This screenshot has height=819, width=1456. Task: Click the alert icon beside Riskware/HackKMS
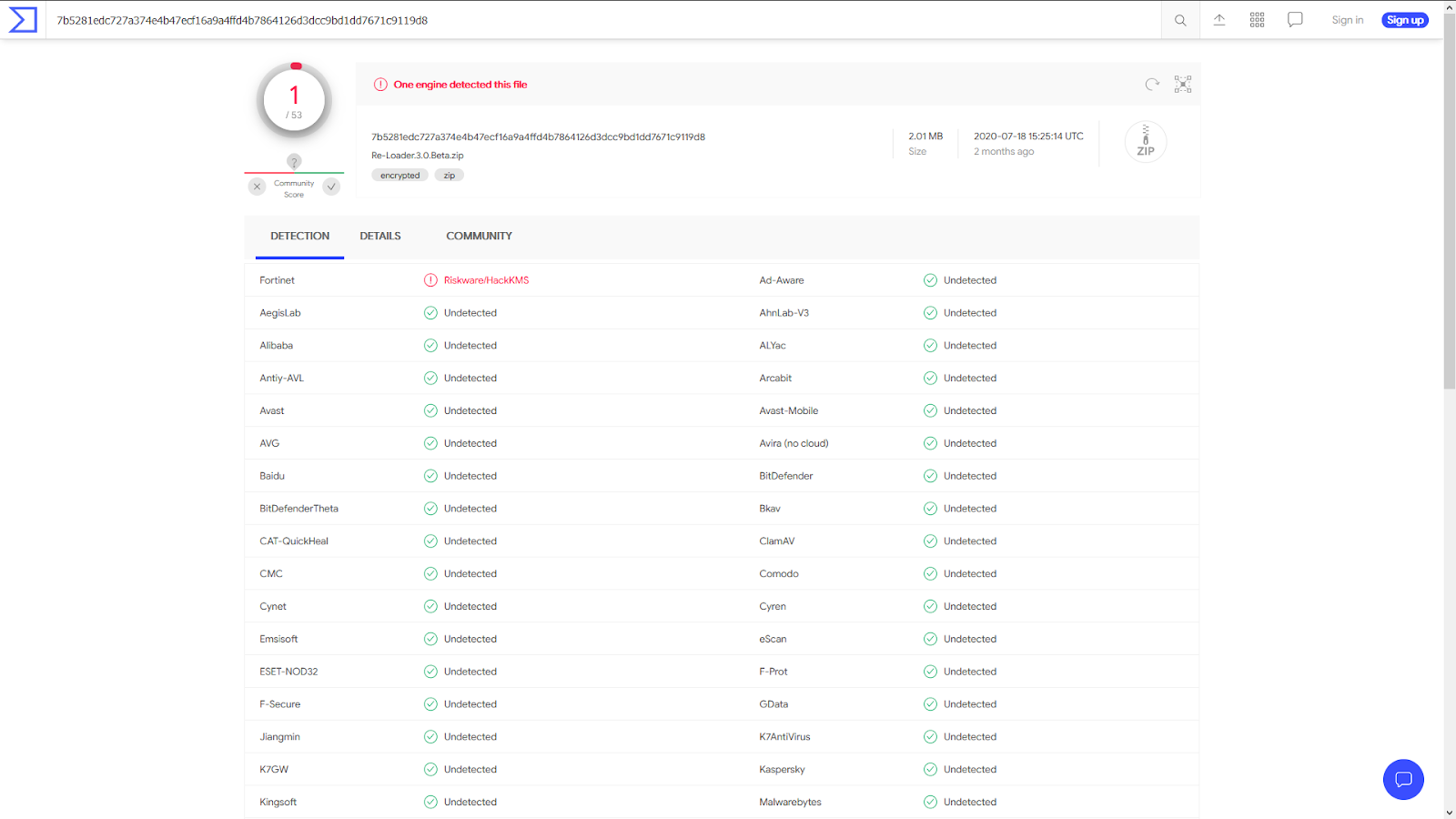pos(430,280)
